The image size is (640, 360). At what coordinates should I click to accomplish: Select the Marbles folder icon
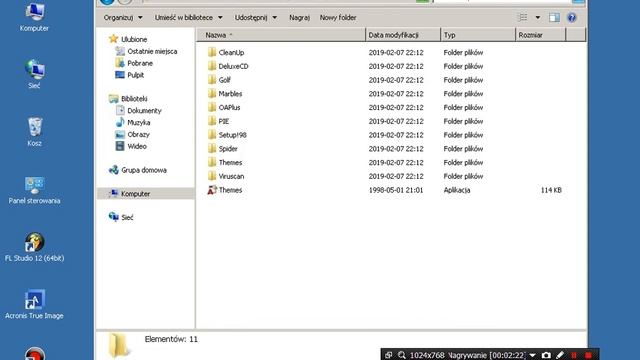[x=212, y=93]
